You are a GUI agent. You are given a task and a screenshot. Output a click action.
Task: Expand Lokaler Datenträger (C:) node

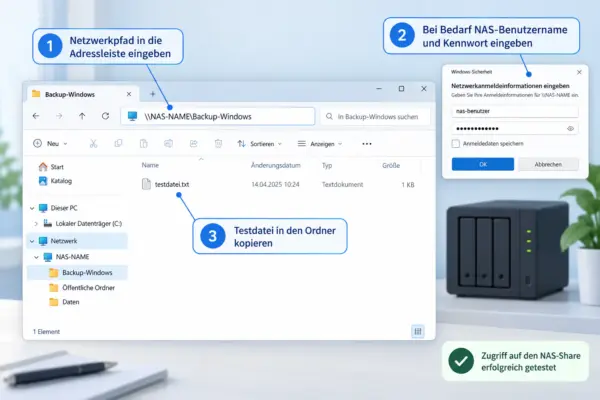(36, 224)
